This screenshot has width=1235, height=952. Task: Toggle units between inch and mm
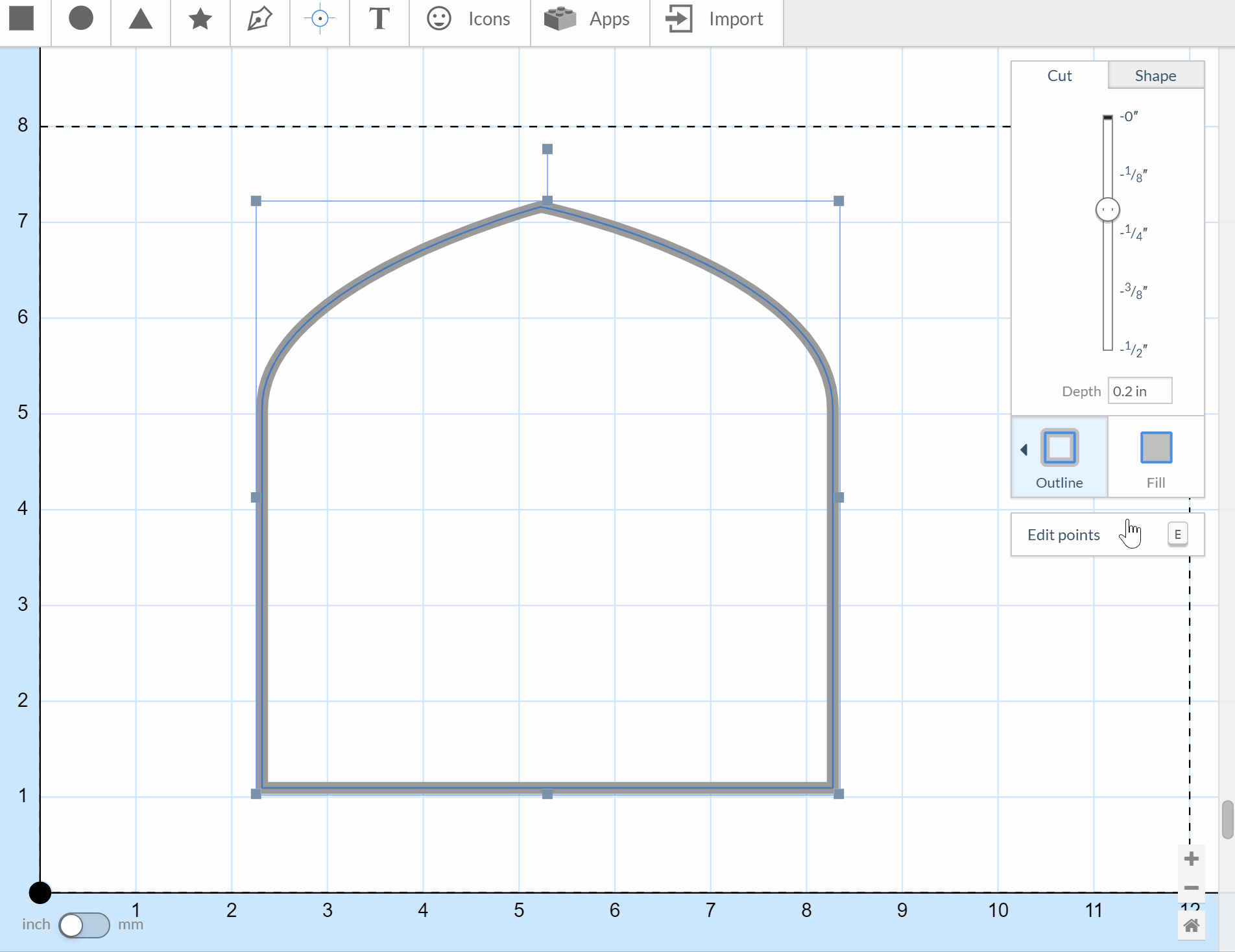pyautogui.click(x=84, y=925)
